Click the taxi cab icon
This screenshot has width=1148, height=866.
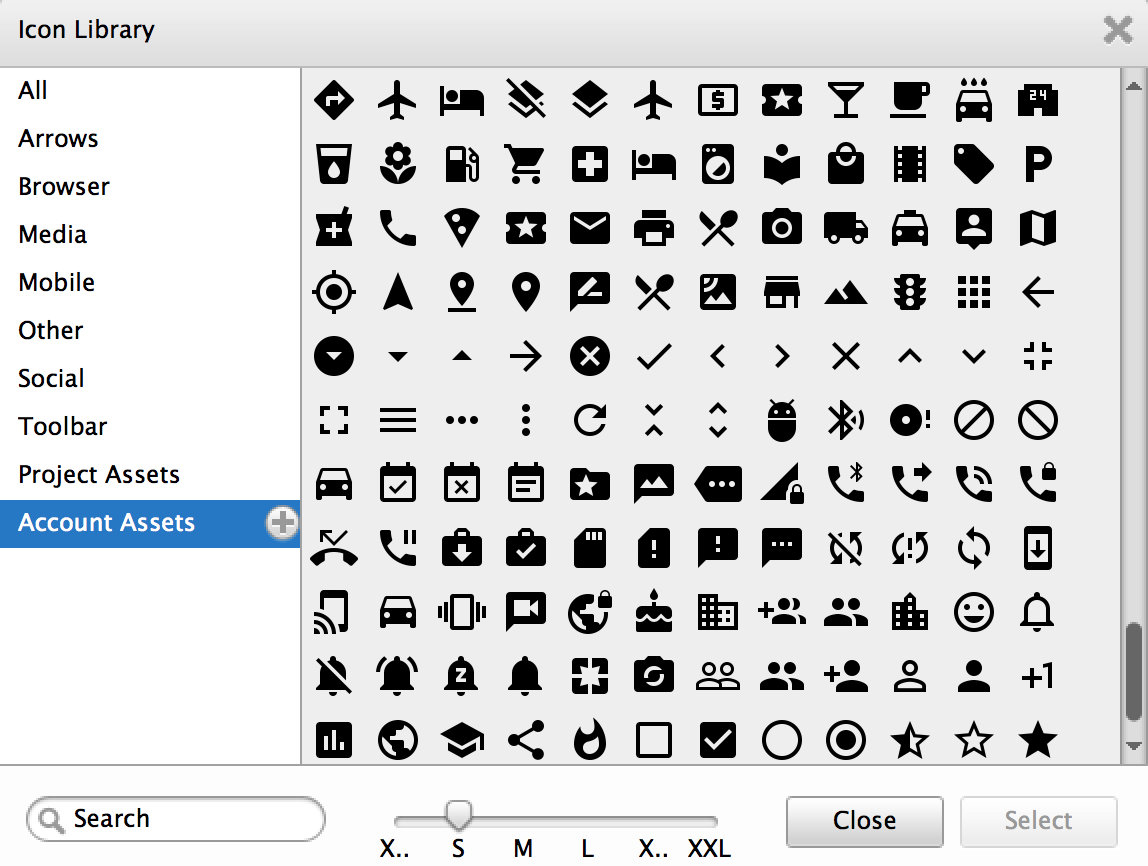pos(909,228)
